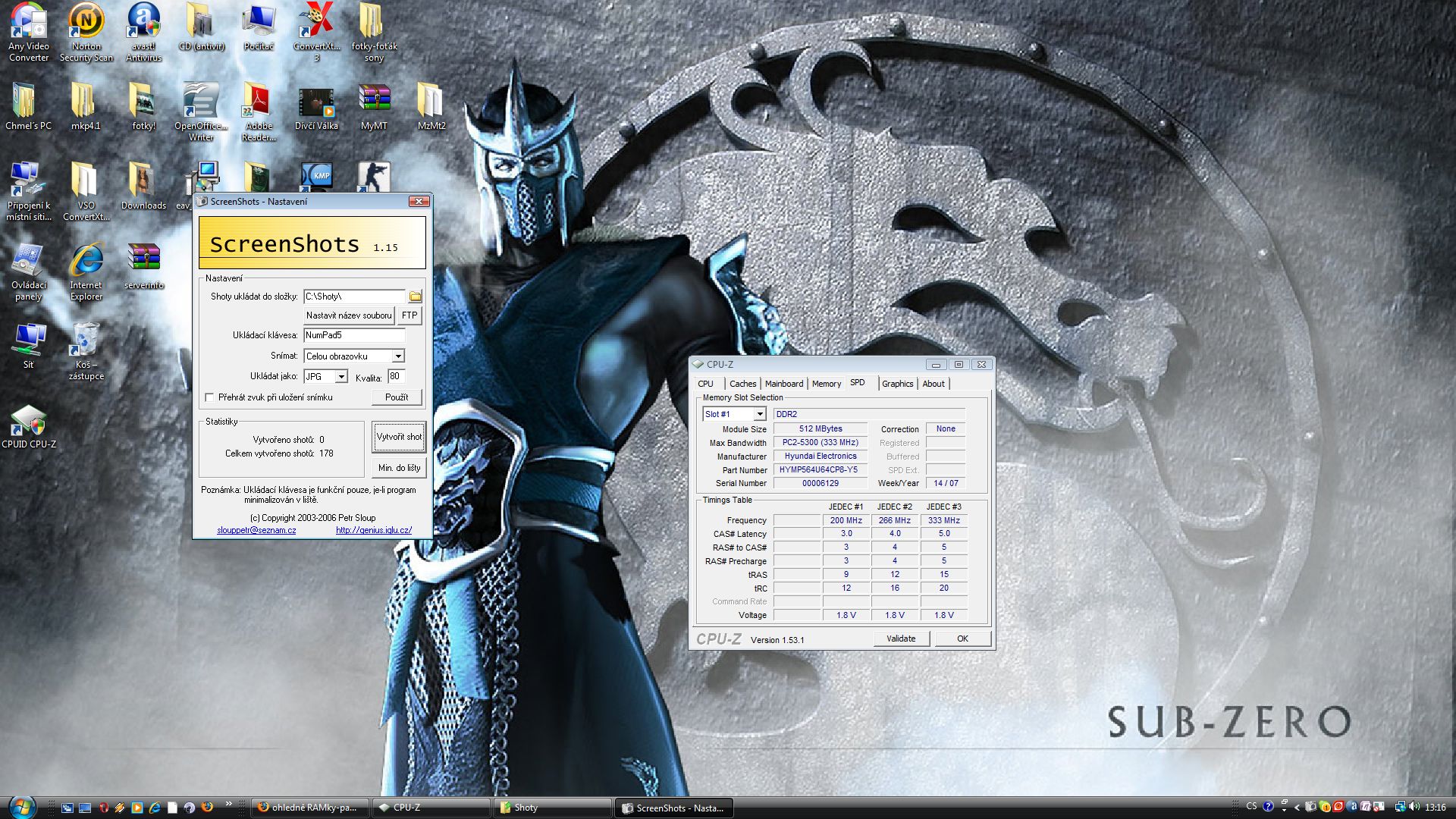Image resolution: width=1456 pixels, height=819 pixels.
Task: Open the Ukládat jako JPG format dropdown
Action: point(341,377)
